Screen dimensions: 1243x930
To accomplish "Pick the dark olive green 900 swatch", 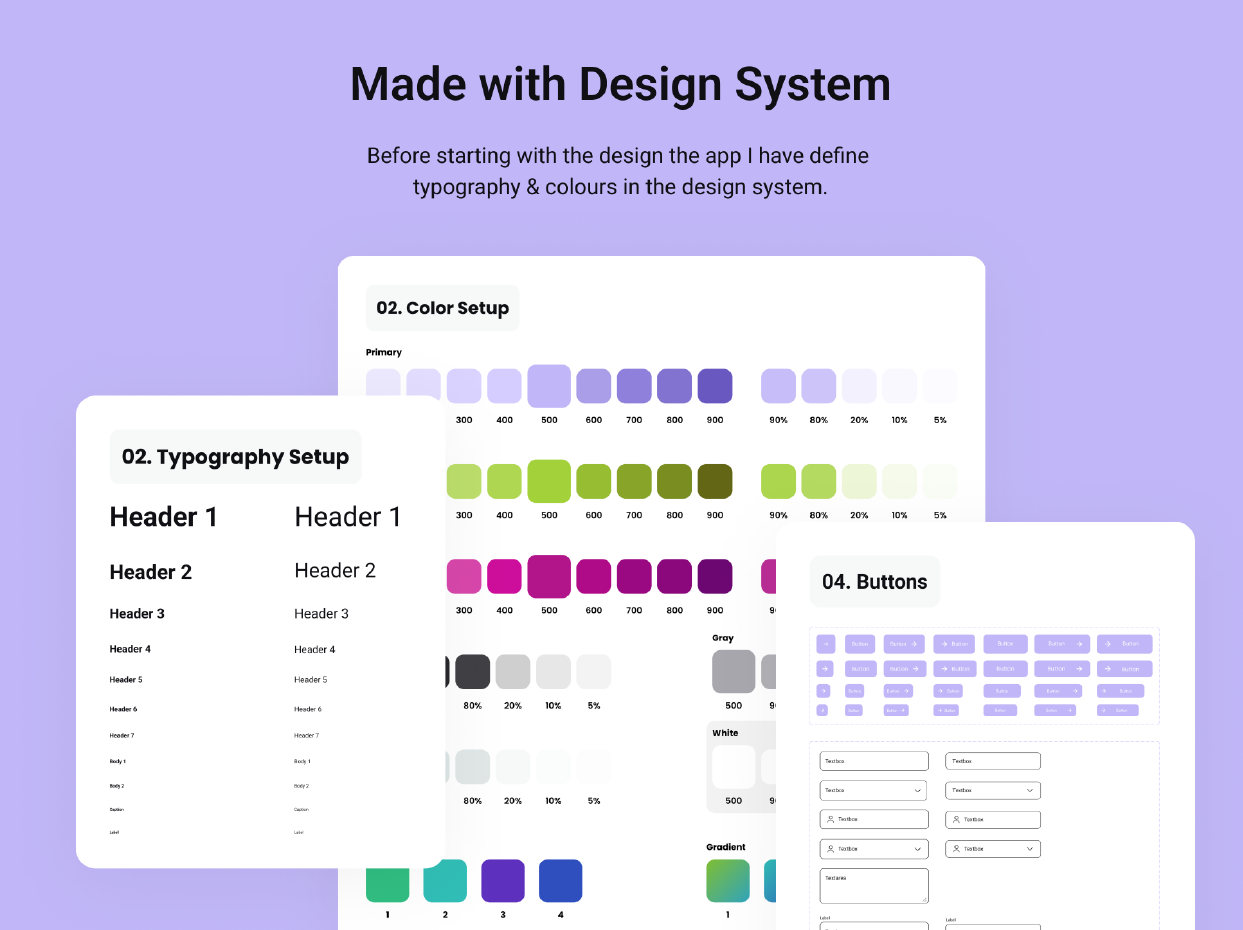I will (x=715, y=481).
